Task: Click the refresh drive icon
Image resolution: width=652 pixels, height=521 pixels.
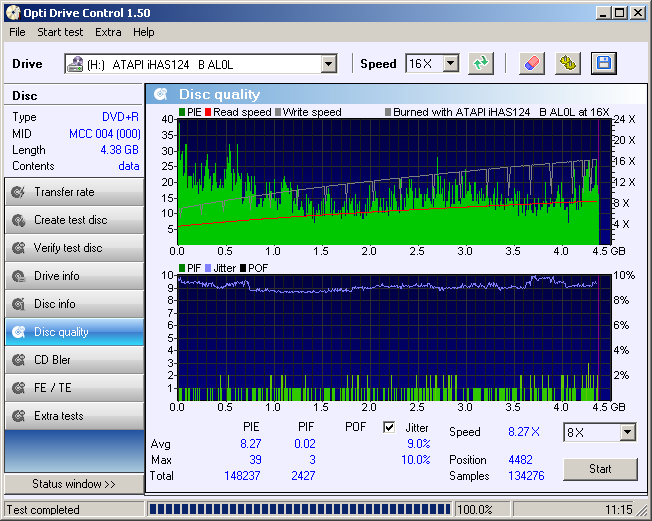Action: coord(481,64)
